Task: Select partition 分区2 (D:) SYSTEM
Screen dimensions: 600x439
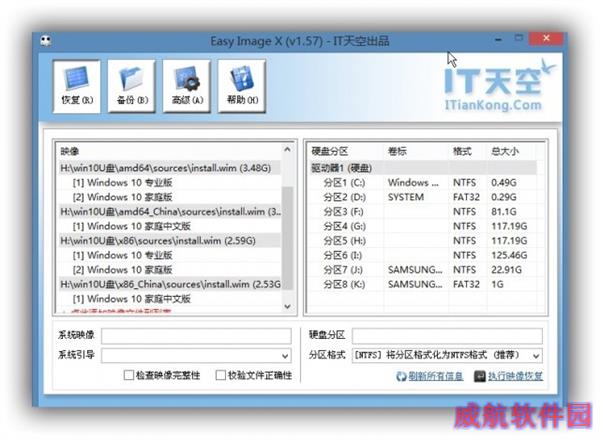Action: 344,197
